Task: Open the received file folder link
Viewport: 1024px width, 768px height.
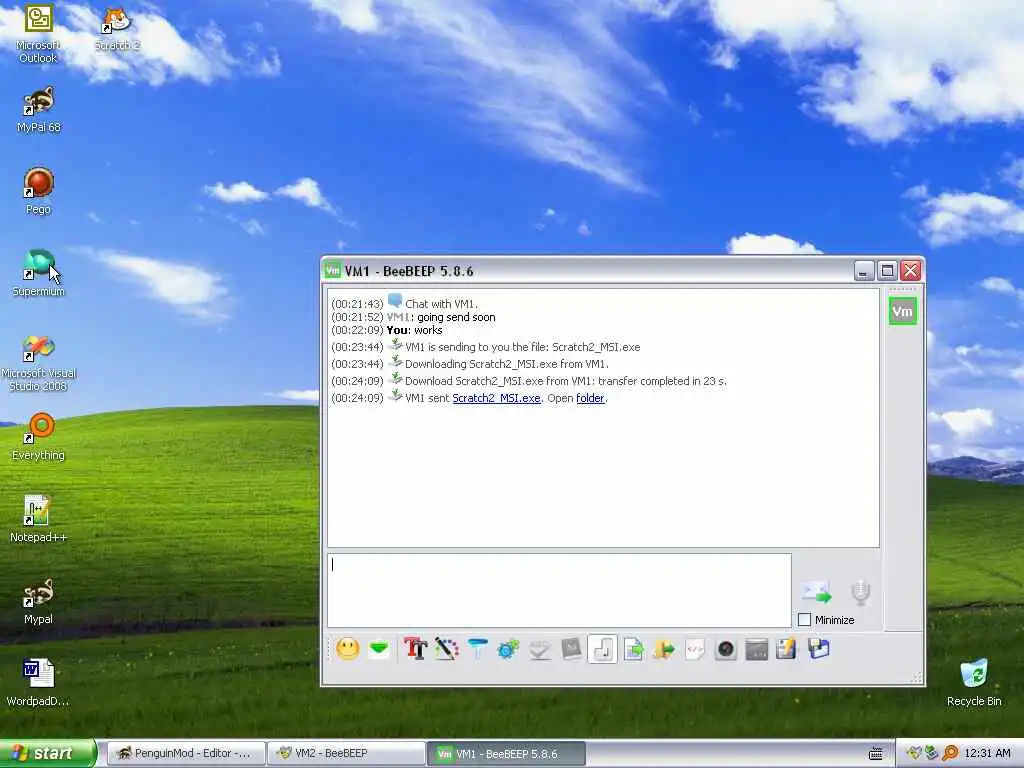Action: (x=590, y=398)
